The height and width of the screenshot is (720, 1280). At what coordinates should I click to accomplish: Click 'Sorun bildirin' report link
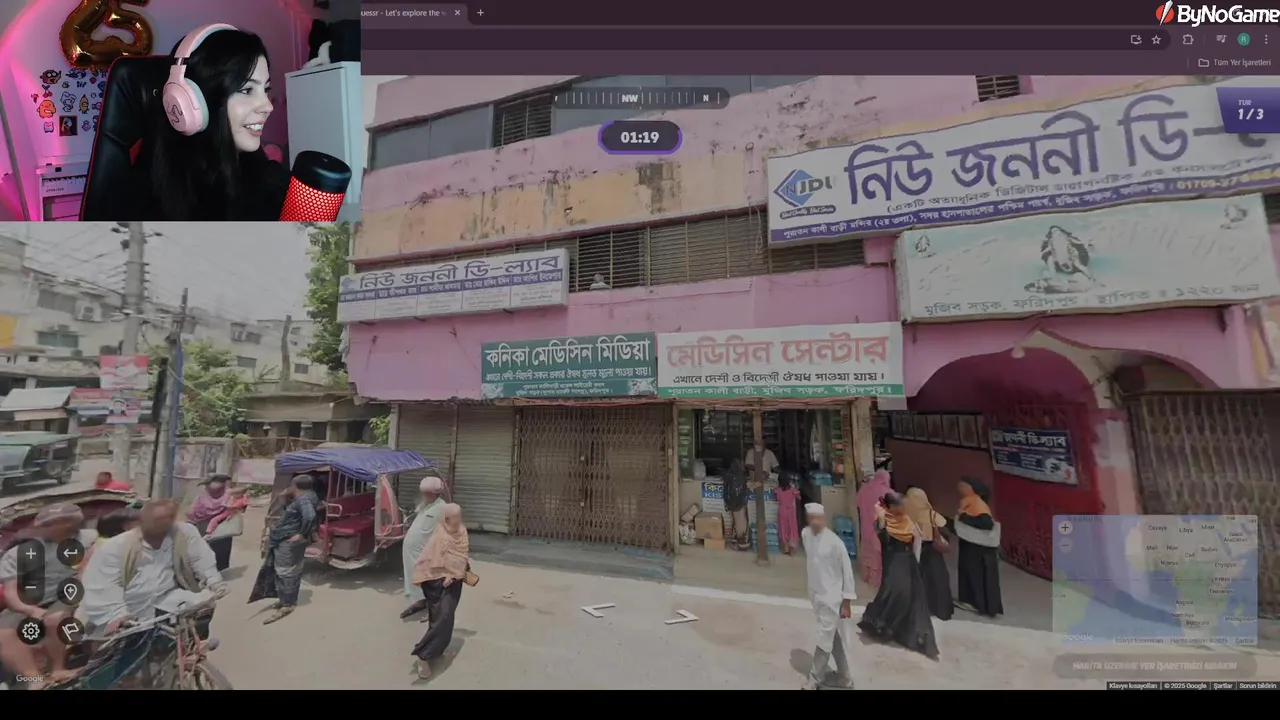click(x=1258, y=685)
